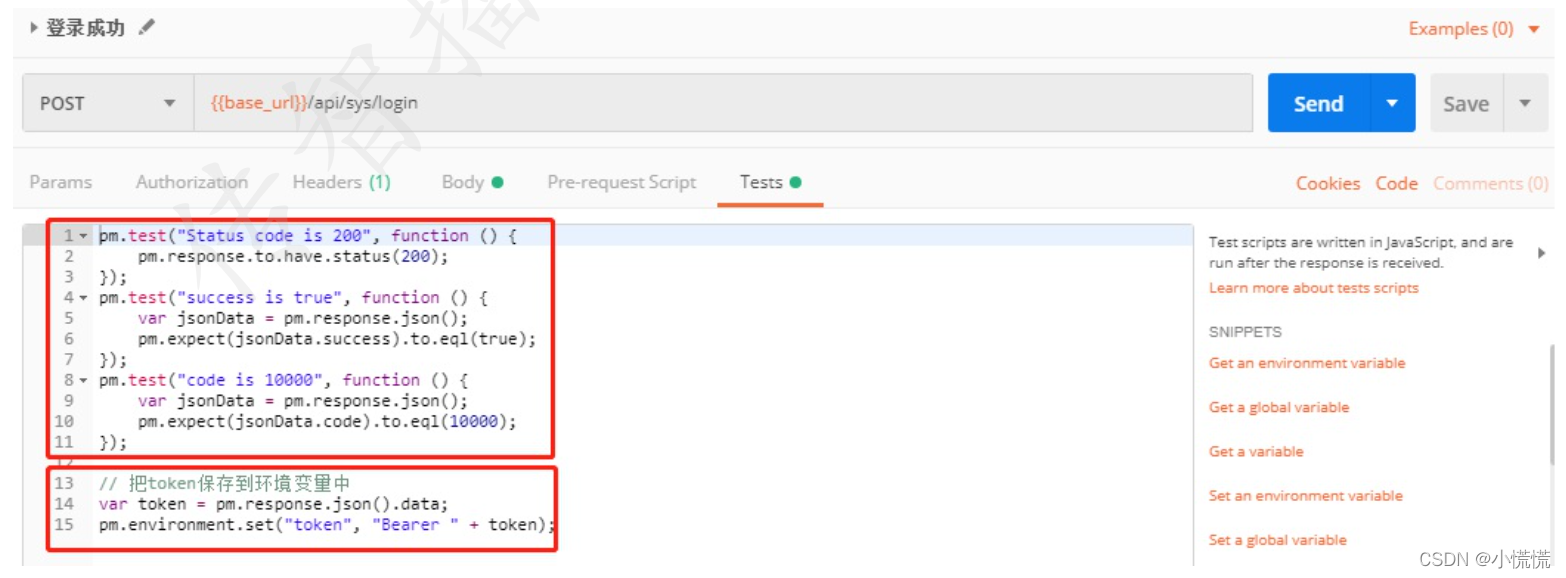Collapse code fold arrow on line 4
The image size is (1566, 578).
click(83, 298)
